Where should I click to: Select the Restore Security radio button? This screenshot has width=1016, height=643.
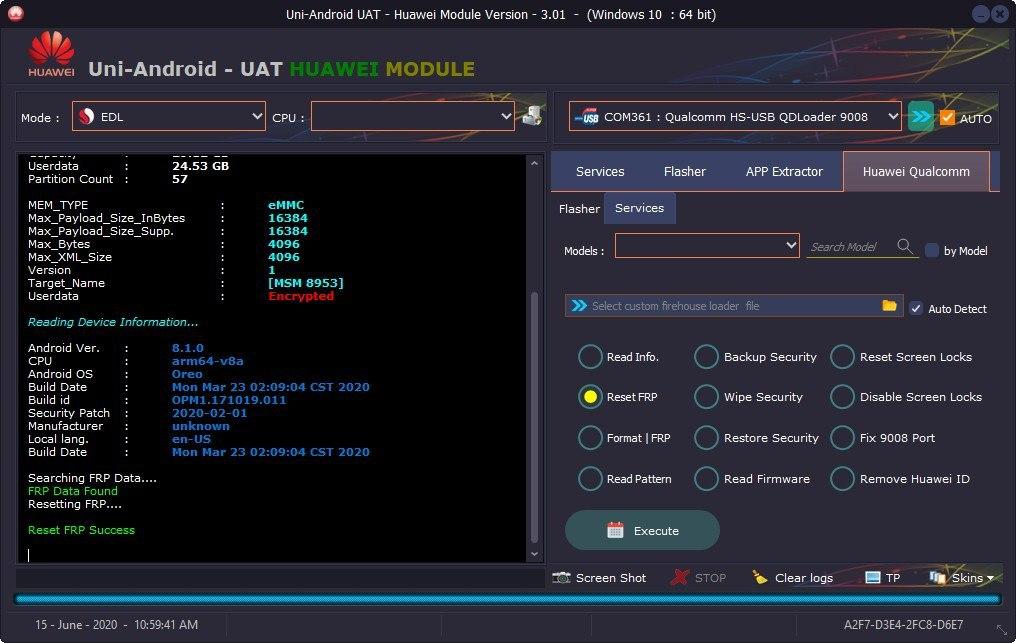(706, 438)
